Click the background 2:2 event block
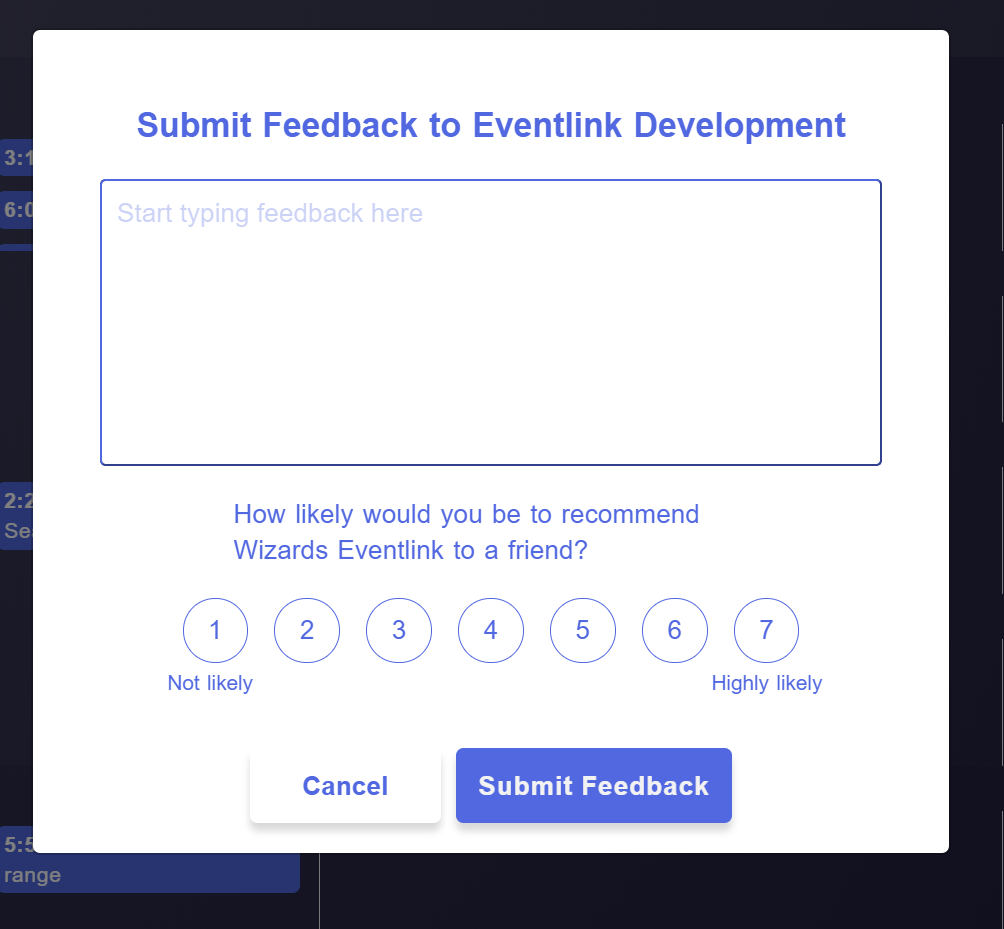This screenshot has width=1004, height=929. coord(17,516)
